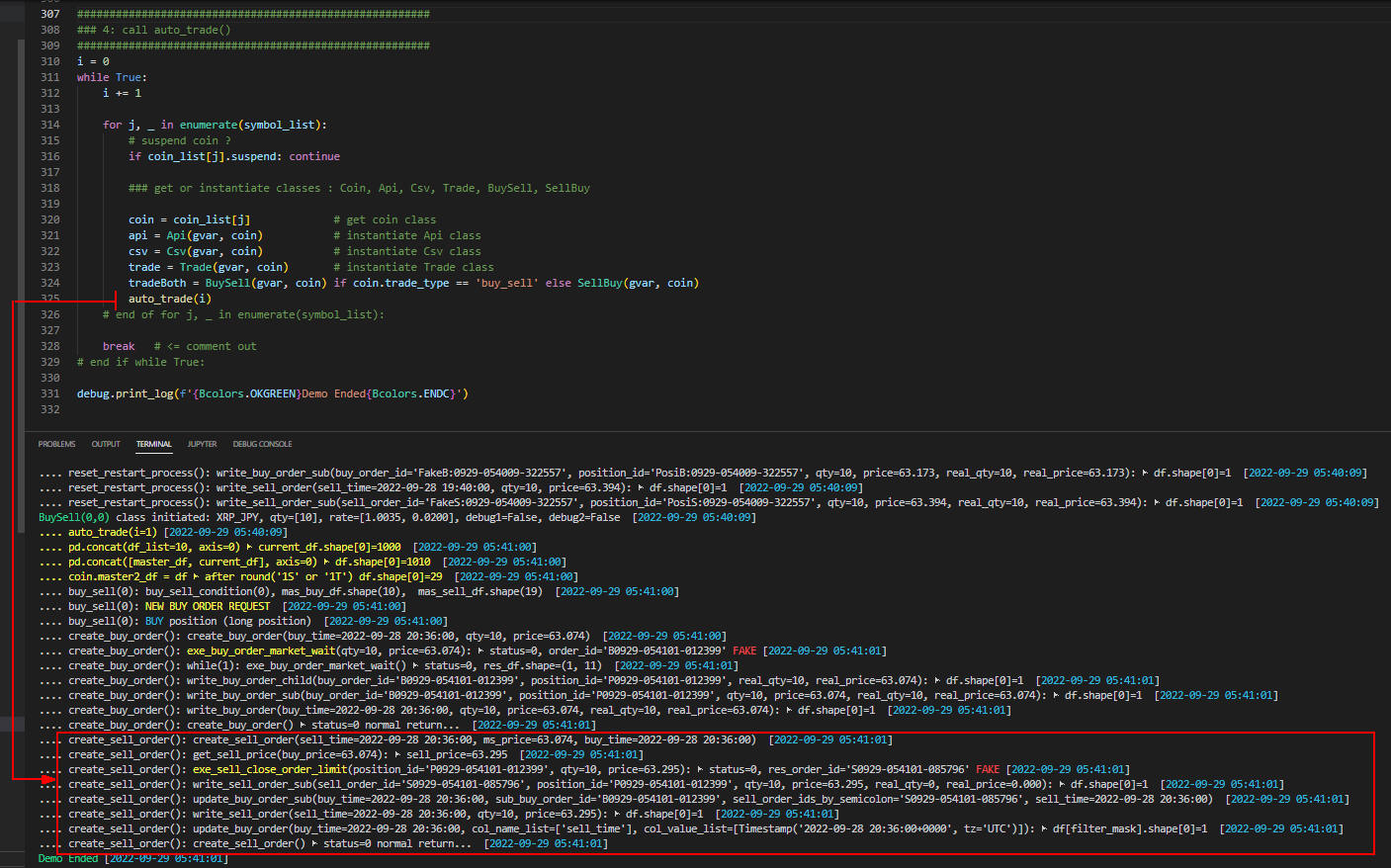Click line number 328 in the gutter
This screenshot has height=868, width=1391.
pos(50,346)
